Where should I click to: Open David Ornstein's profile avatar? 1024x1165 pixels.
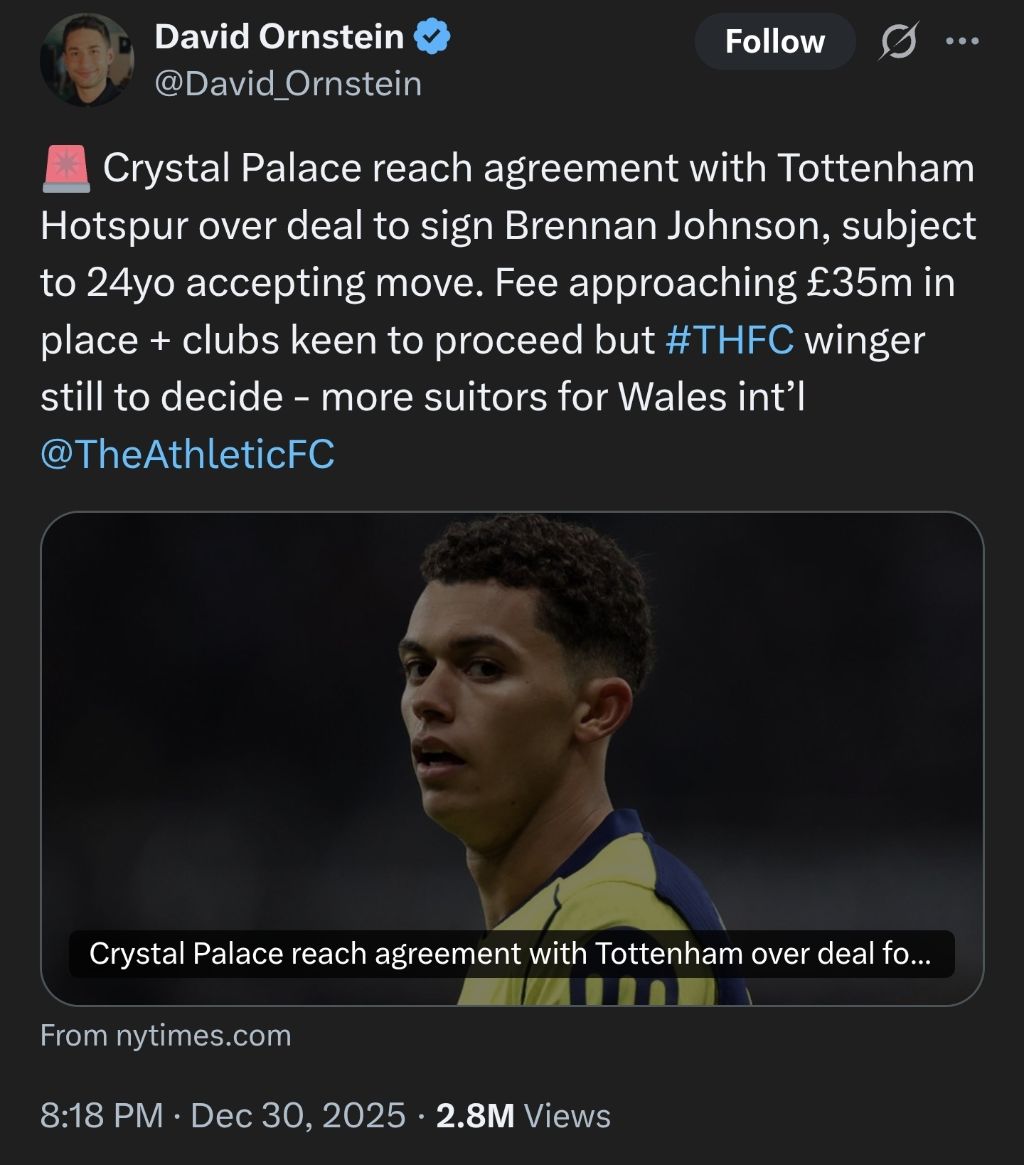(x=87, y=61)
